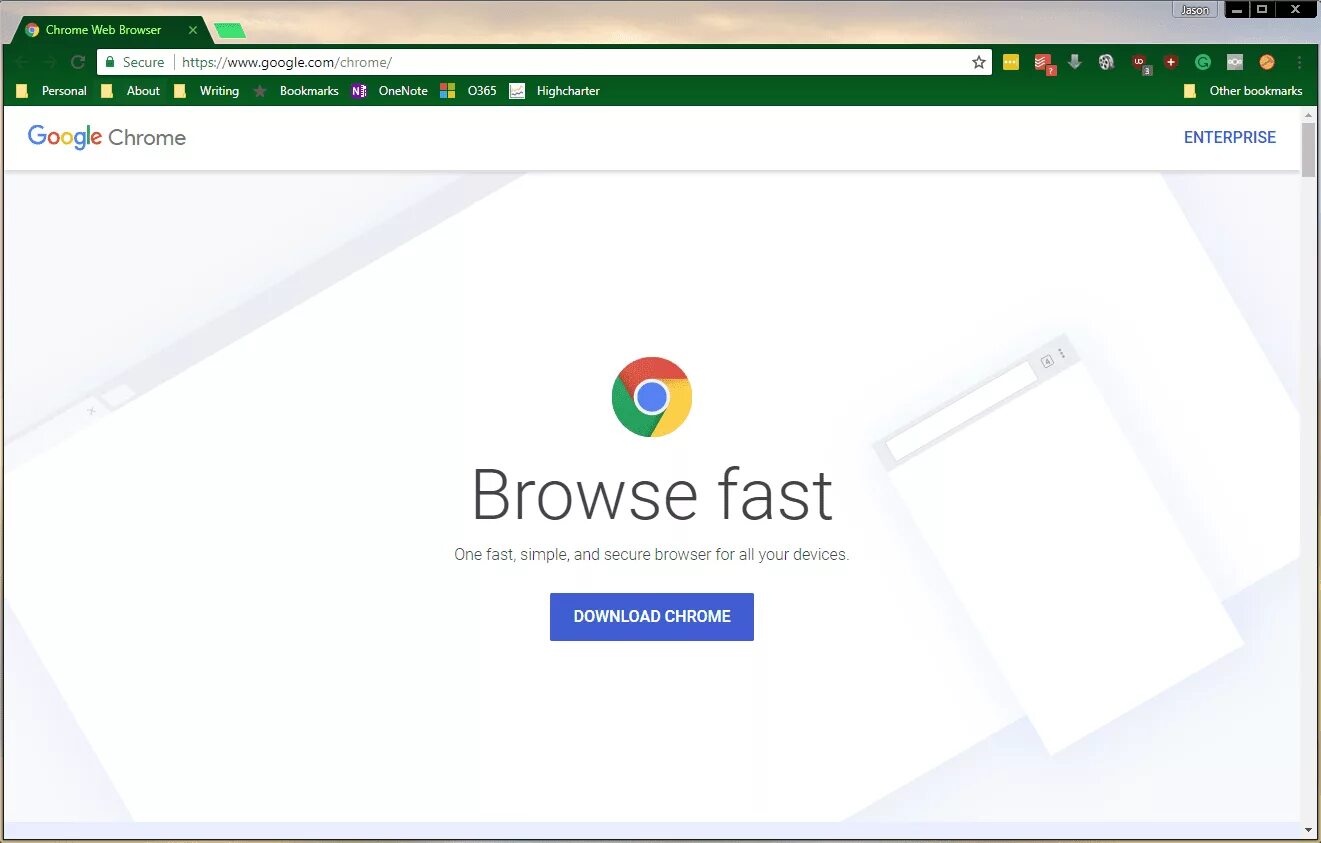Open a new tab with the tab button
Image resolution: width=1321 pixels, height=843 pixels.
click(228, 29)
